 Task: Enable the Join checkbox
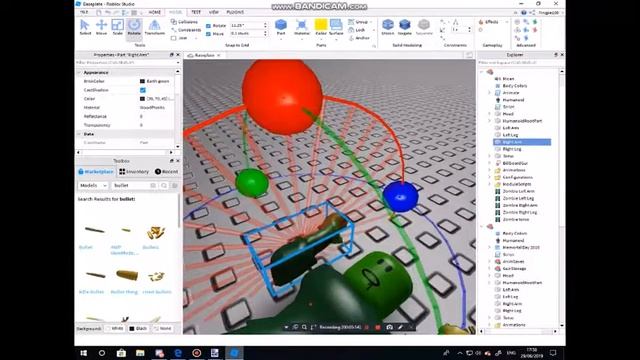(x=174, y=38)
